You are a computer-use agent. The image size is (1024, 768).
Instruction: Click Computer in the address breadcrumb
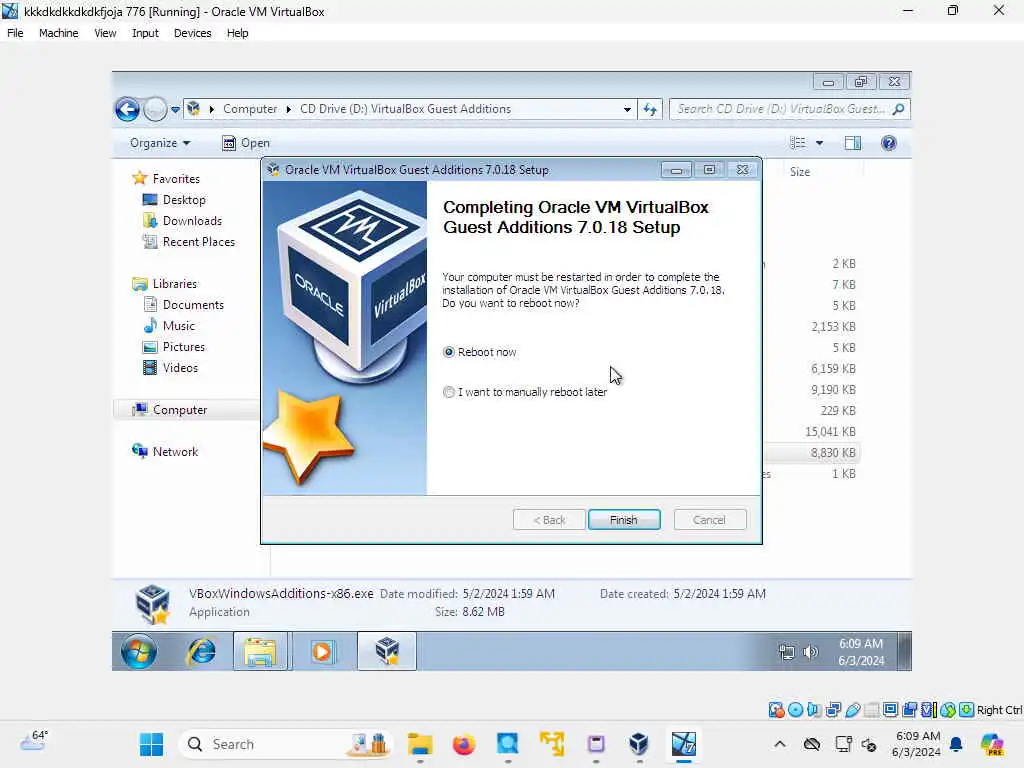[x=250, y=109]
